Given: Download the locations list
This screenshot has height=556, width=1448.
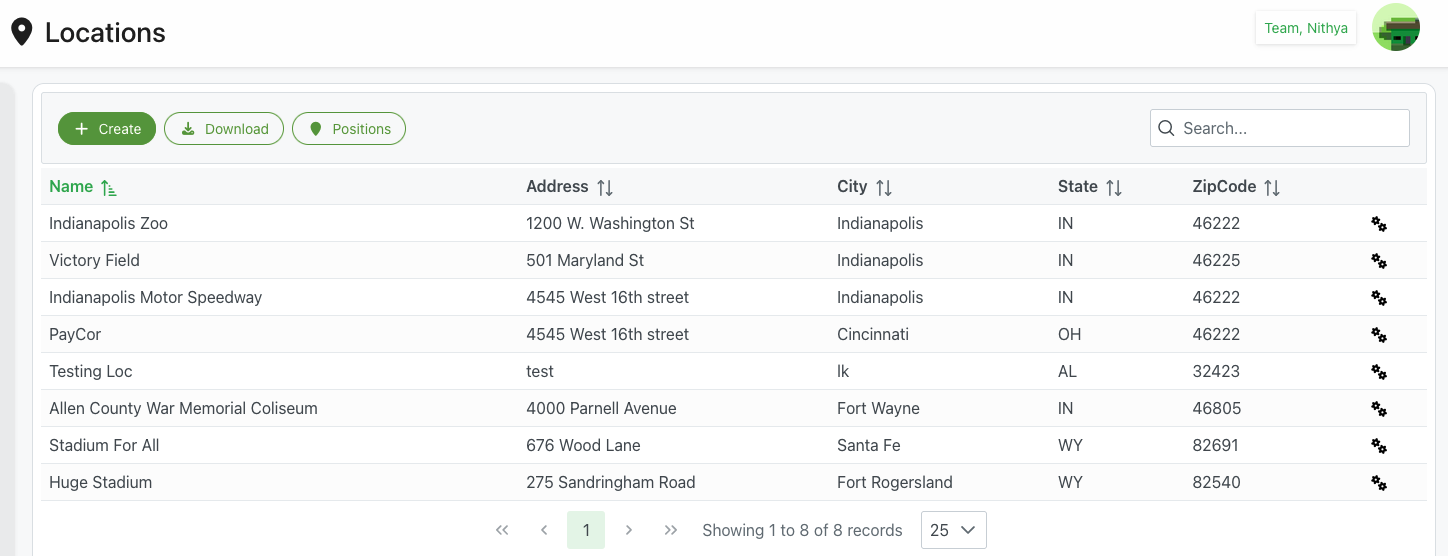Looking at the screenshot, I should click(x=224, y=129).
